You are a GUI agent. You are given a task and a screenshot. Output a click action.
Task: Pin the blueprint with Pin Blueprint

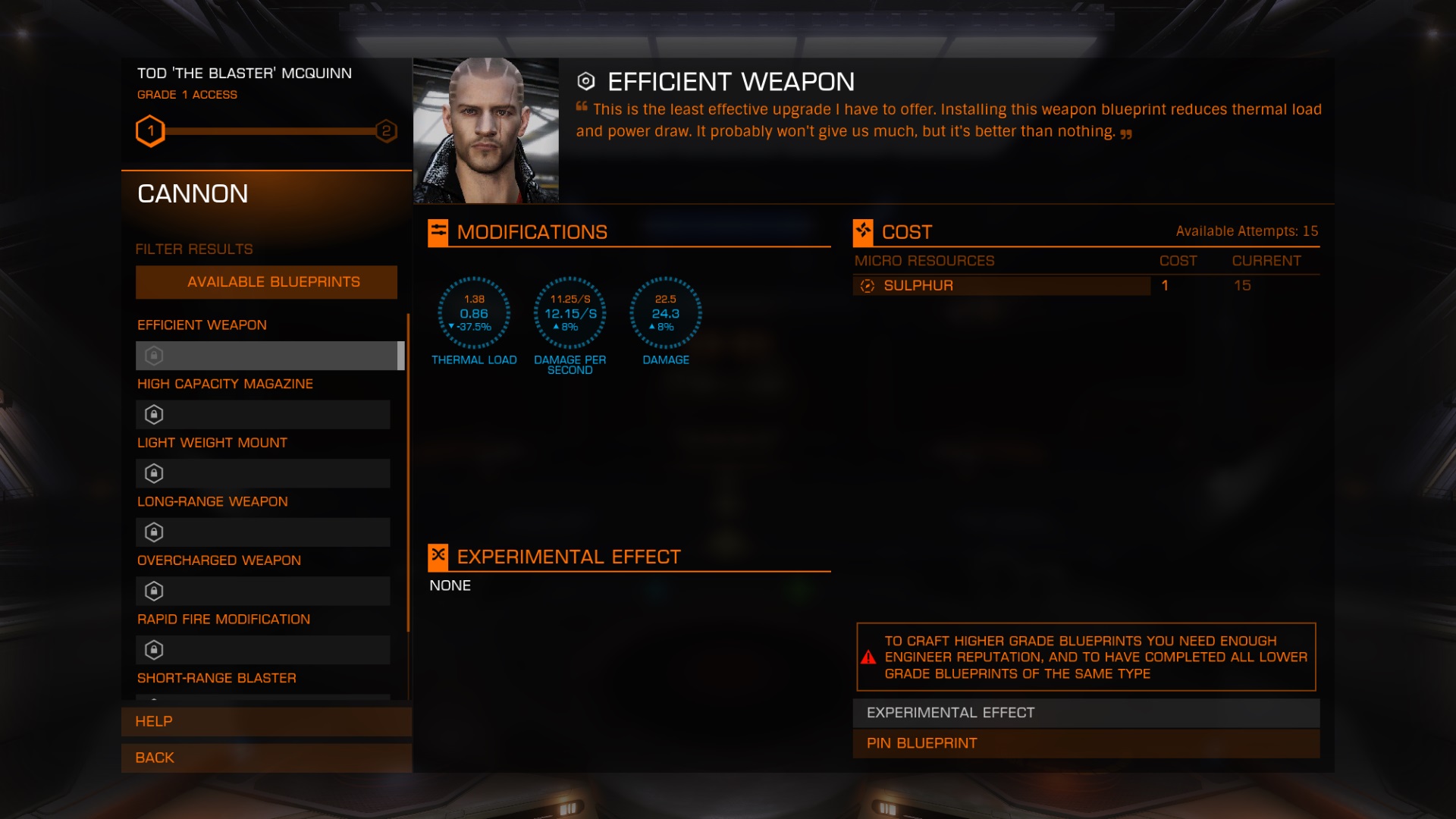[1086, 743]
